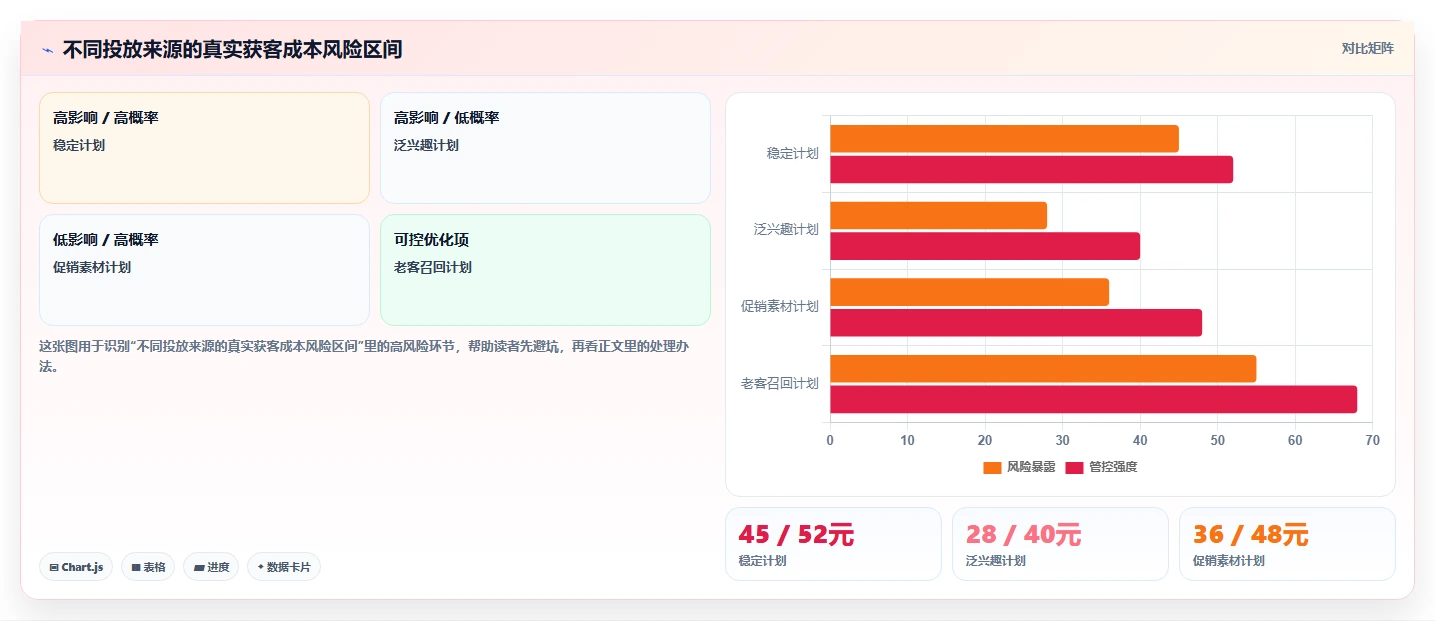
Task: Click the red 管控强度 legend color box
Action: (x=1074, y=468)
